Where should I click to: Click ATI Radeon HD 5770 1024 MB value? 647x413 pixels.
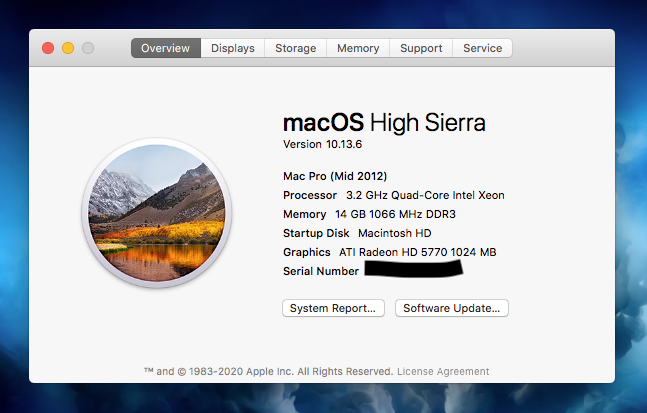coord(418,252)
